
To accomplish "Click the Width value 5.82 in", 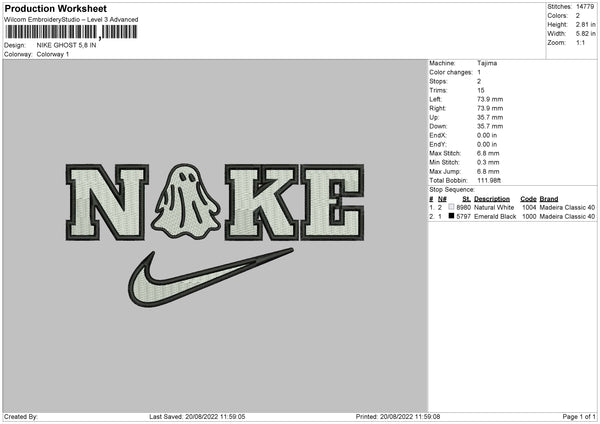I will click(585, 34).
